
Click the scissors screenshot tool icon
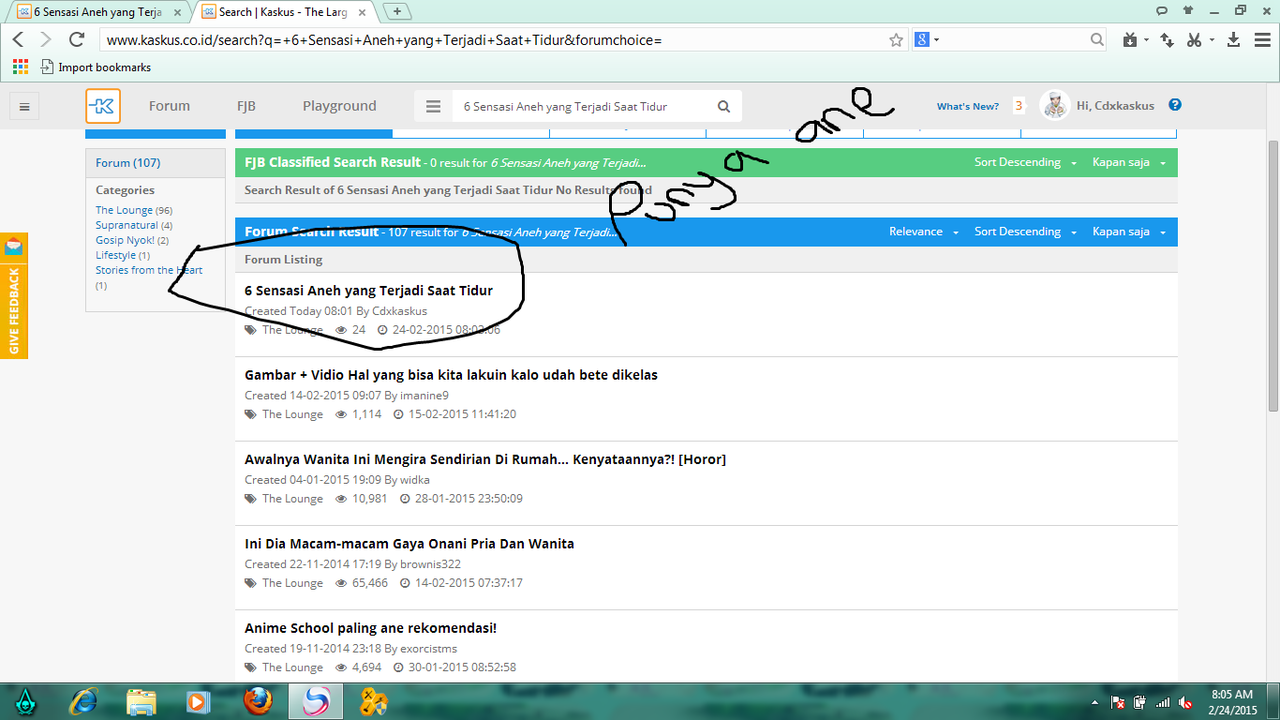click(1194, 40)
